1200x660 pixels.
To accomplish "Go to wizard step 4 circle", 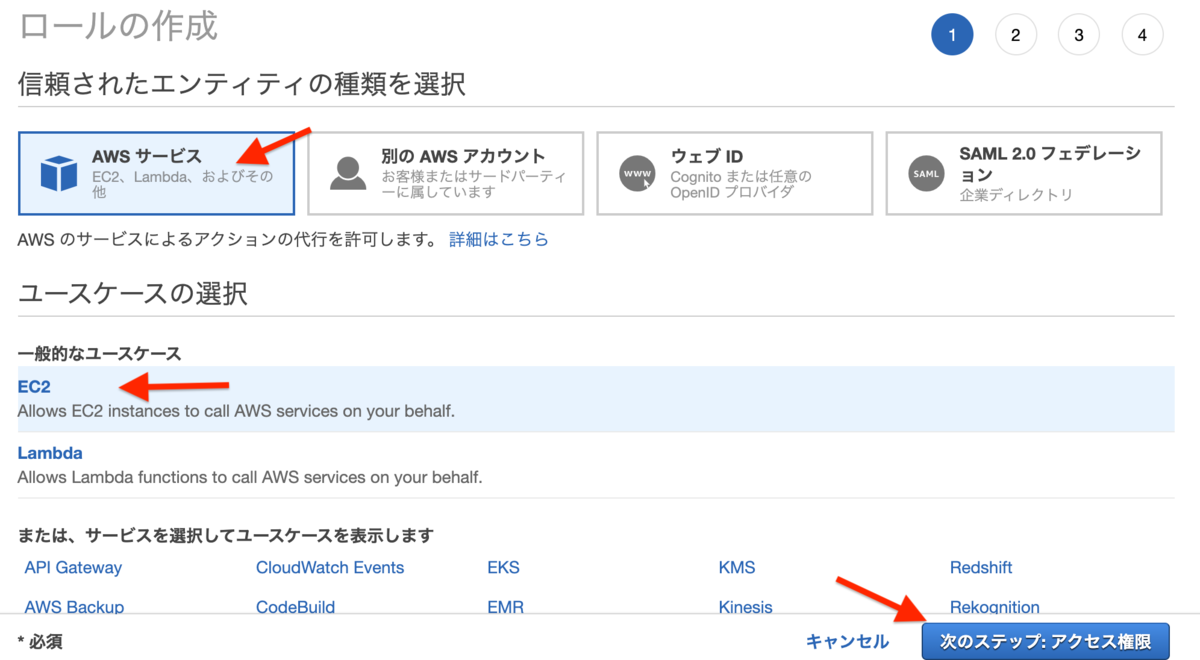I will pos(1142,35).
